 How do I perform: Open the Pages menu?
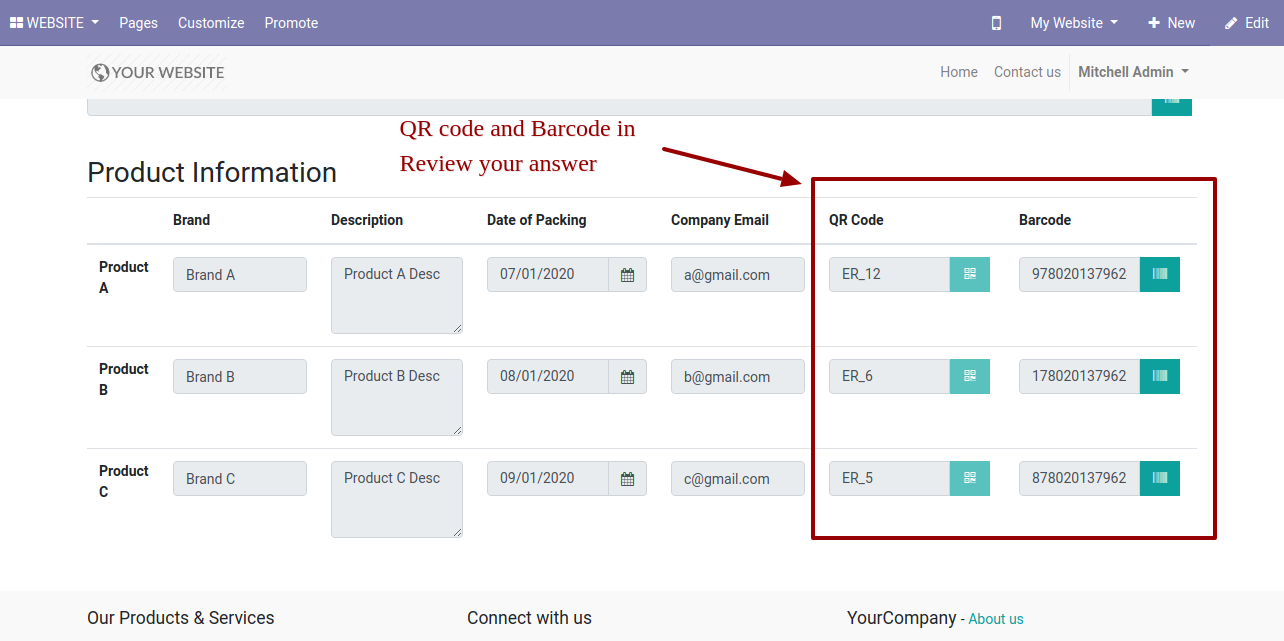138,23
